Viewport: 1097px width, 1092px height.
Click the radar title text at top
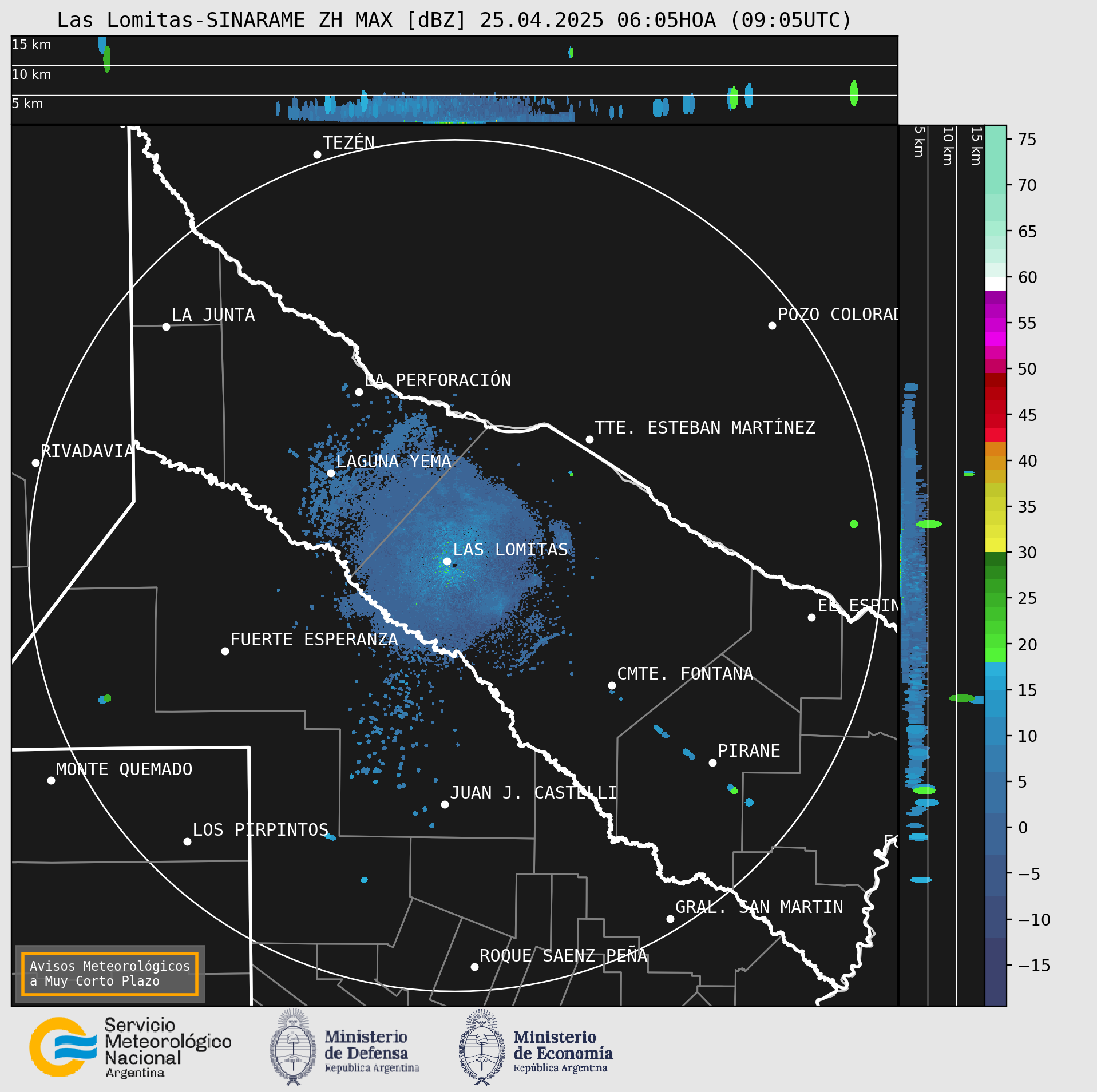(x=454, y=20)
